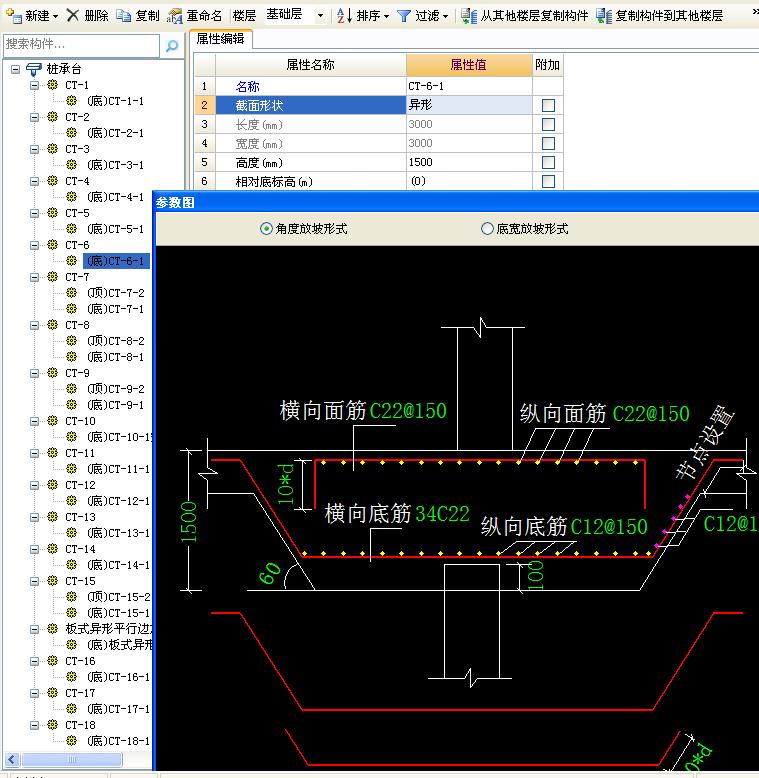Click the 搜索构件 search input field
759x778 pixels.
tap(81, 45)
